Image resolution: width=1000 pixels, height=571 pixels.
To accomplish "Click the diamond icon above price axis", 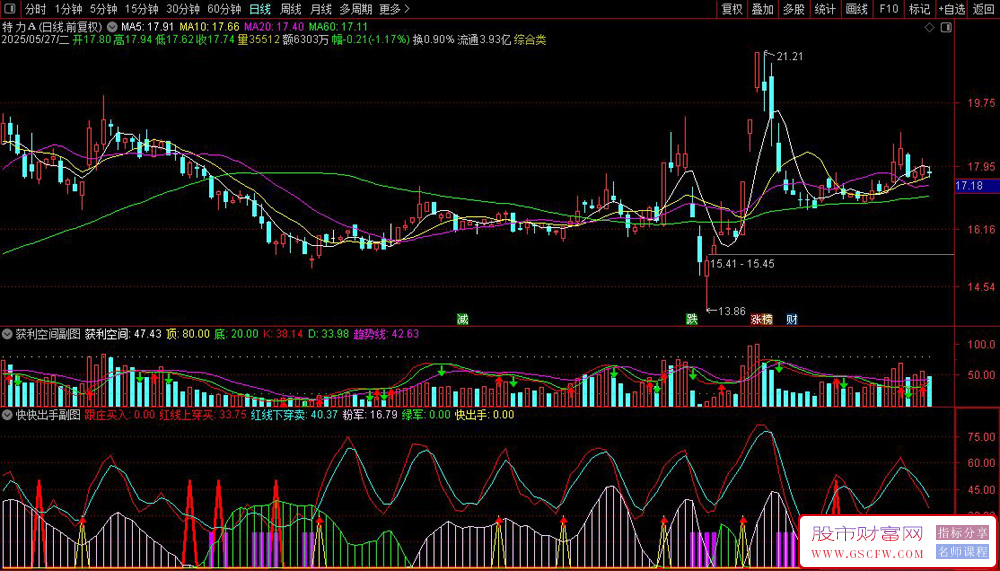I will [929, 28].
